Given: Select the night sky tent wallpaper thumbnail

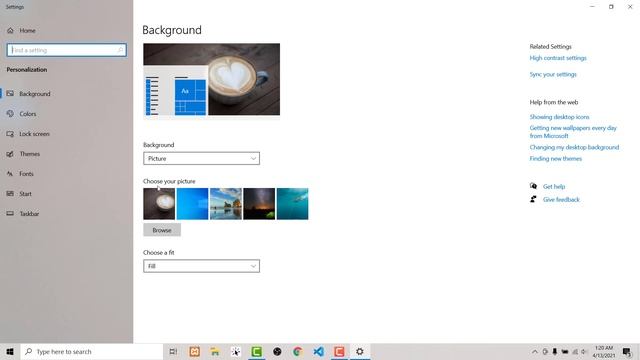Looking at the screenshot, I should tap(259, 204).
